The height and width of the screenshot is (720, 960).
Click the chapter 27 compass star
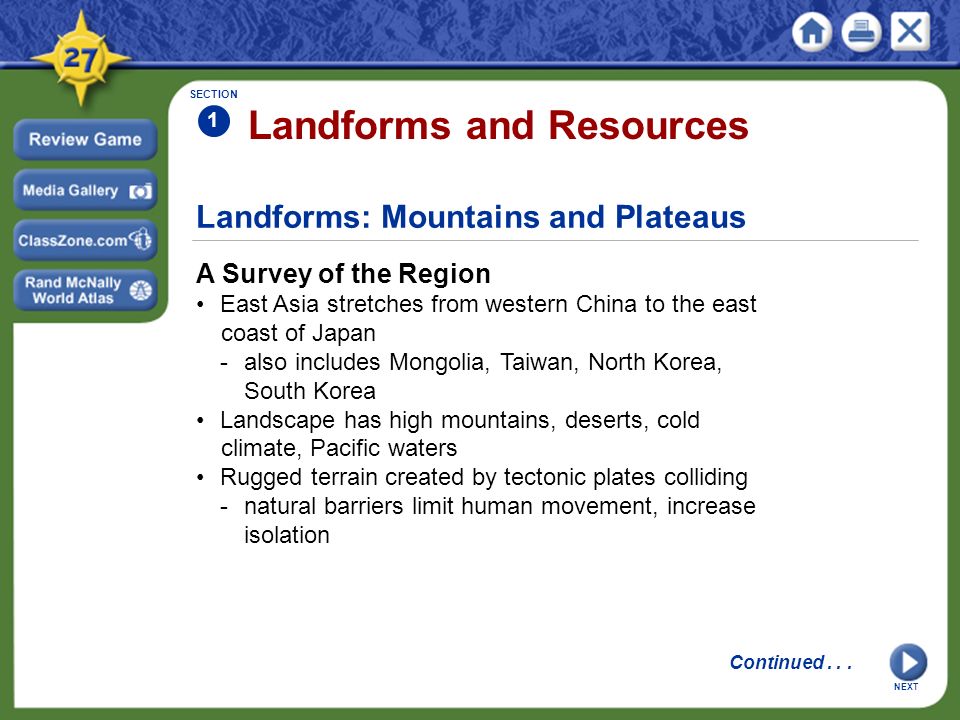pos(80,59)
